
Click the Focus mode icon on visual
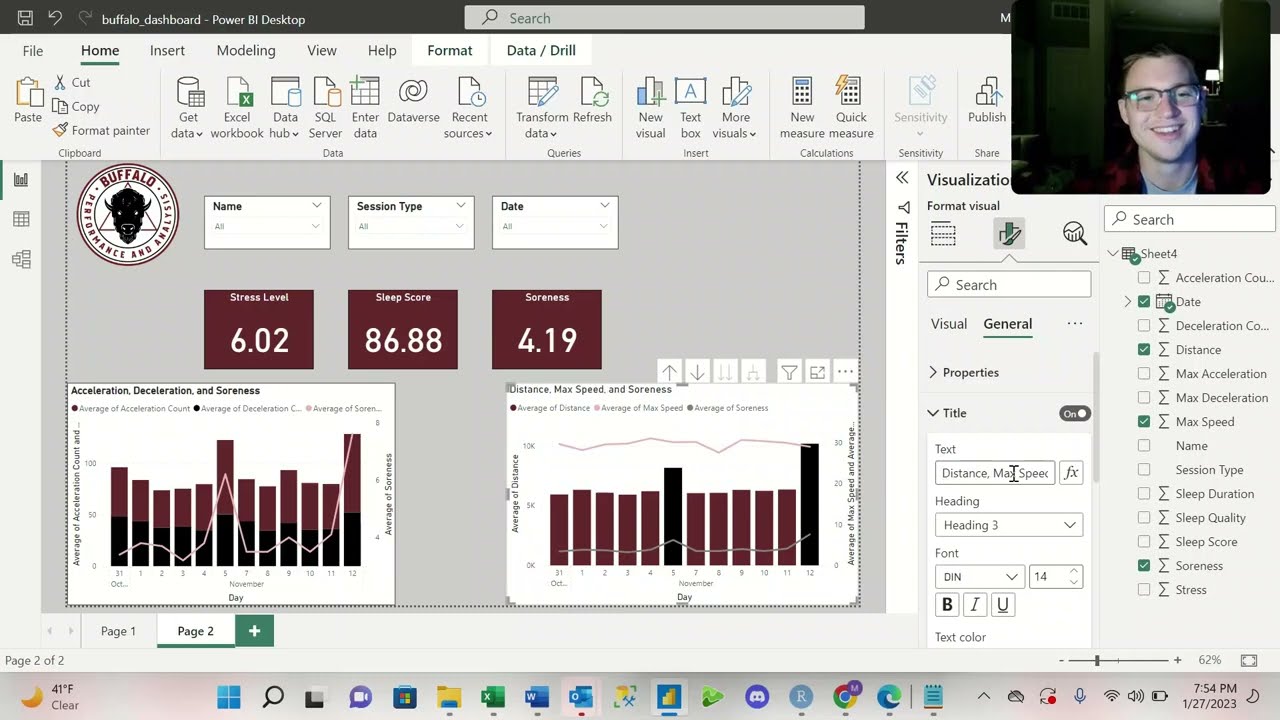click(x=817, y=372)
